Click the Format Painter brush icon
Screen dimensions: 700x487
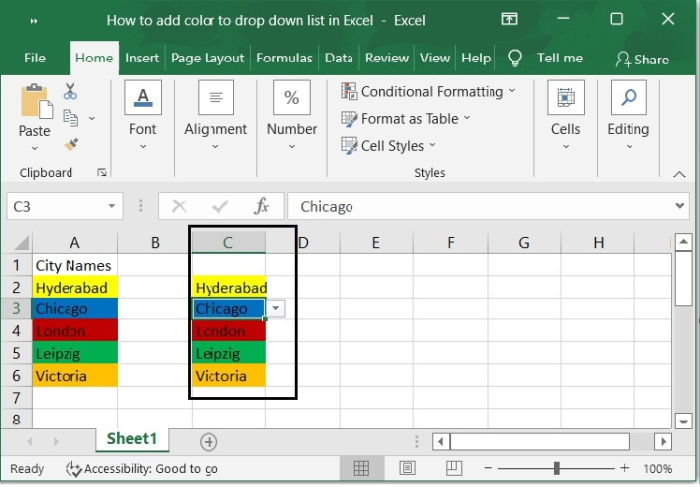click(x=70, y=144)
